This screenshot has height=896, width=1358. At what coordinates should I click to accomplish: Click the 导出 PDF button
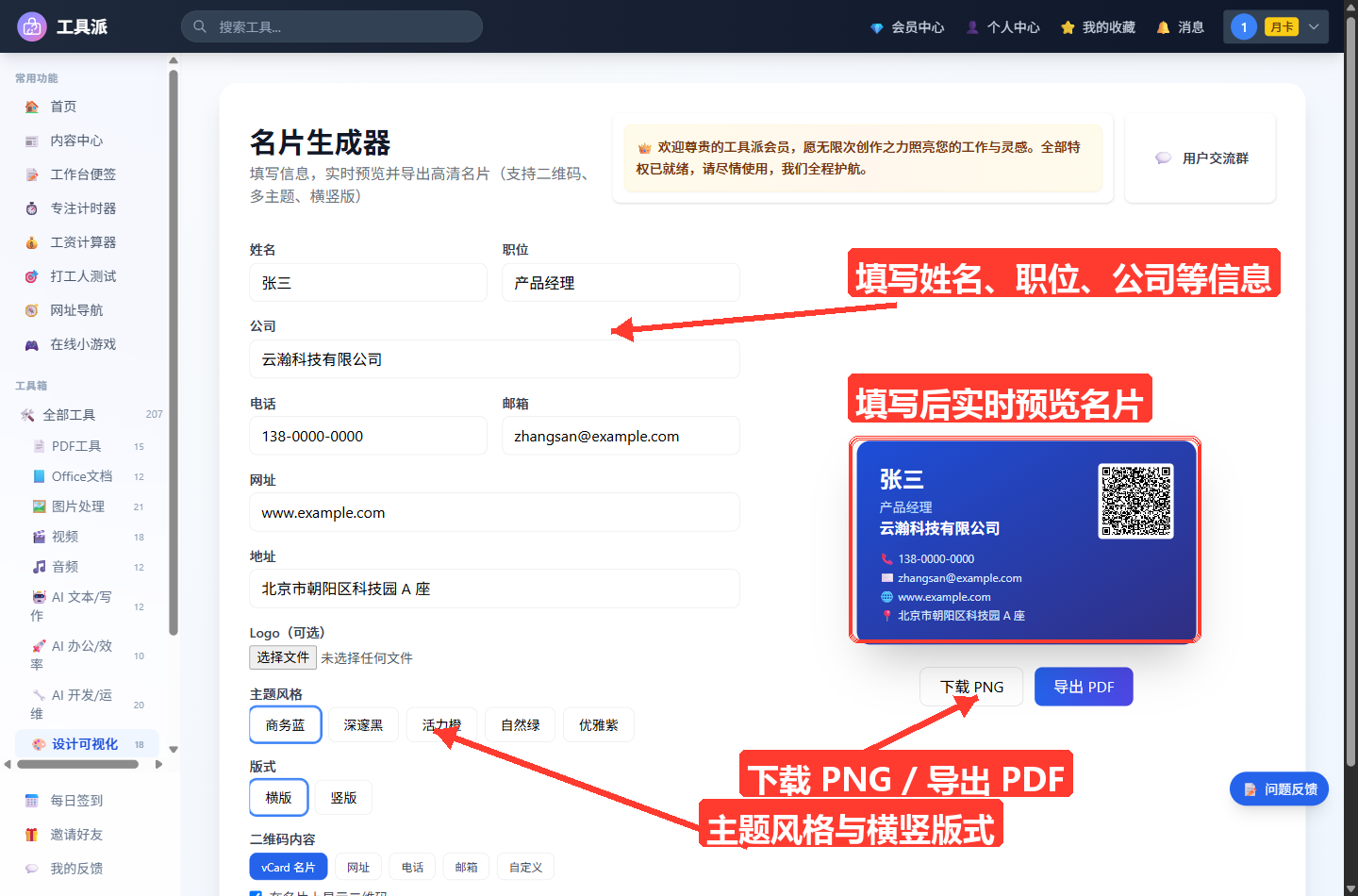tap(1084, 687)
